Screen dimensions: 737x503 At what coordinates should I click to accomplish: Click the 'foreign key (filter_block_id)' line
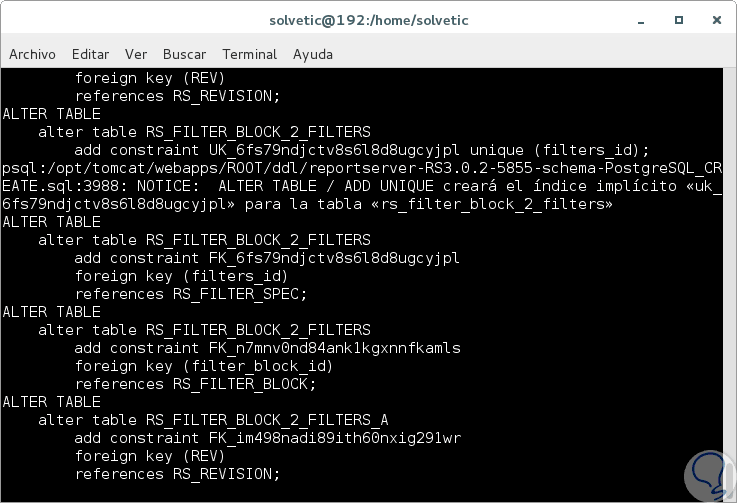click(x=204, y=366)
